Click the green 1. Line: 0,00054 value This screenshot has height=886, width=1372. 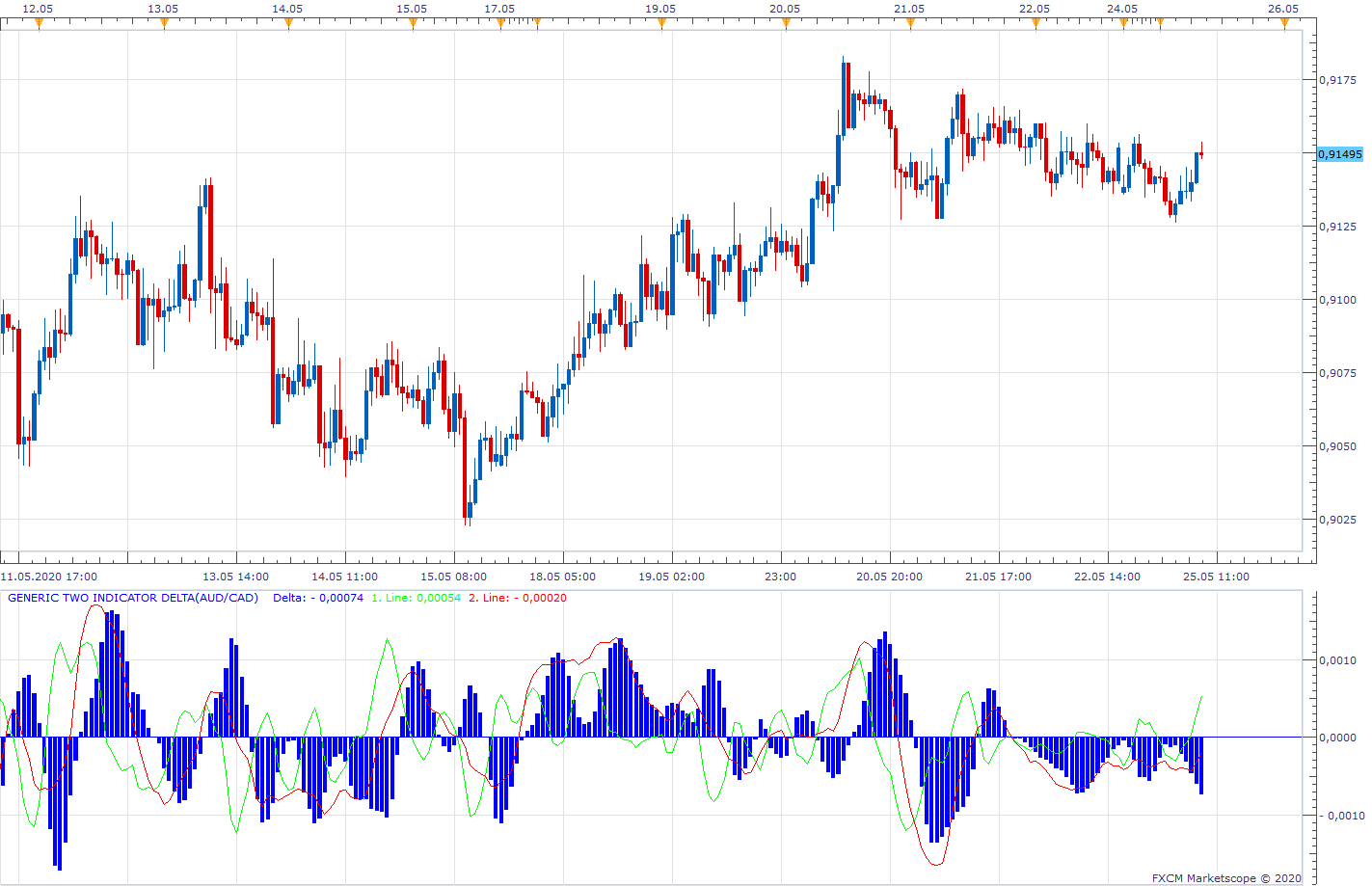417,598
